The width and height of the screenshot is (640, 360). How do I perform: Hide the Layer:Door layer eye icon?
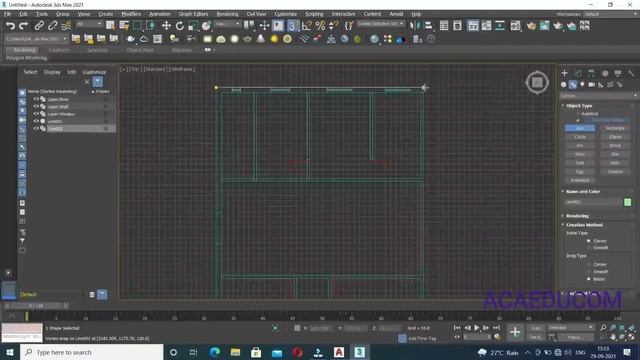[x=36, y=99]
